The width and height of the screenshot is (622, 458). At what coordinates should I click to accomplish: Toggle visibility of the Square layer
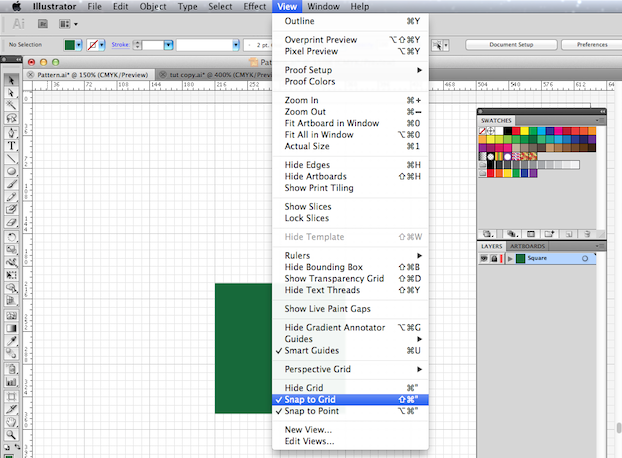point(484,259)
